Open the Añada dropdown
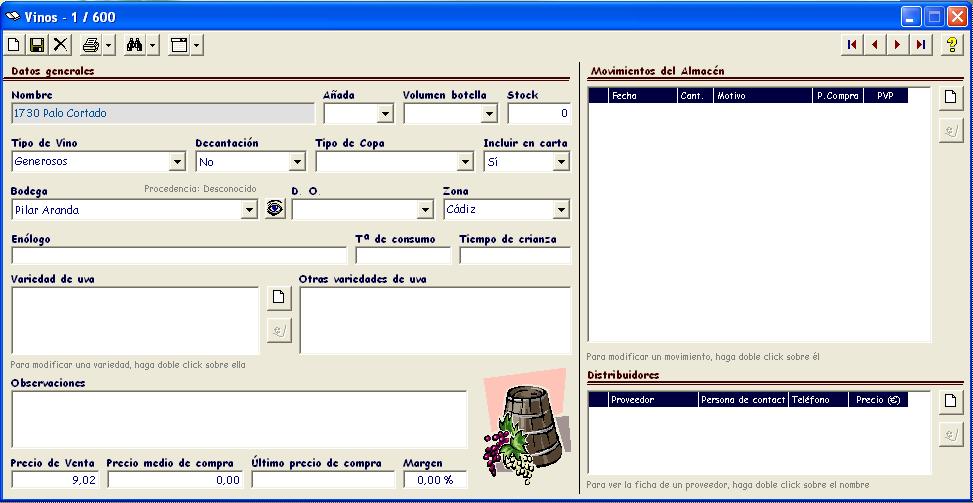 tap(385, 114)
